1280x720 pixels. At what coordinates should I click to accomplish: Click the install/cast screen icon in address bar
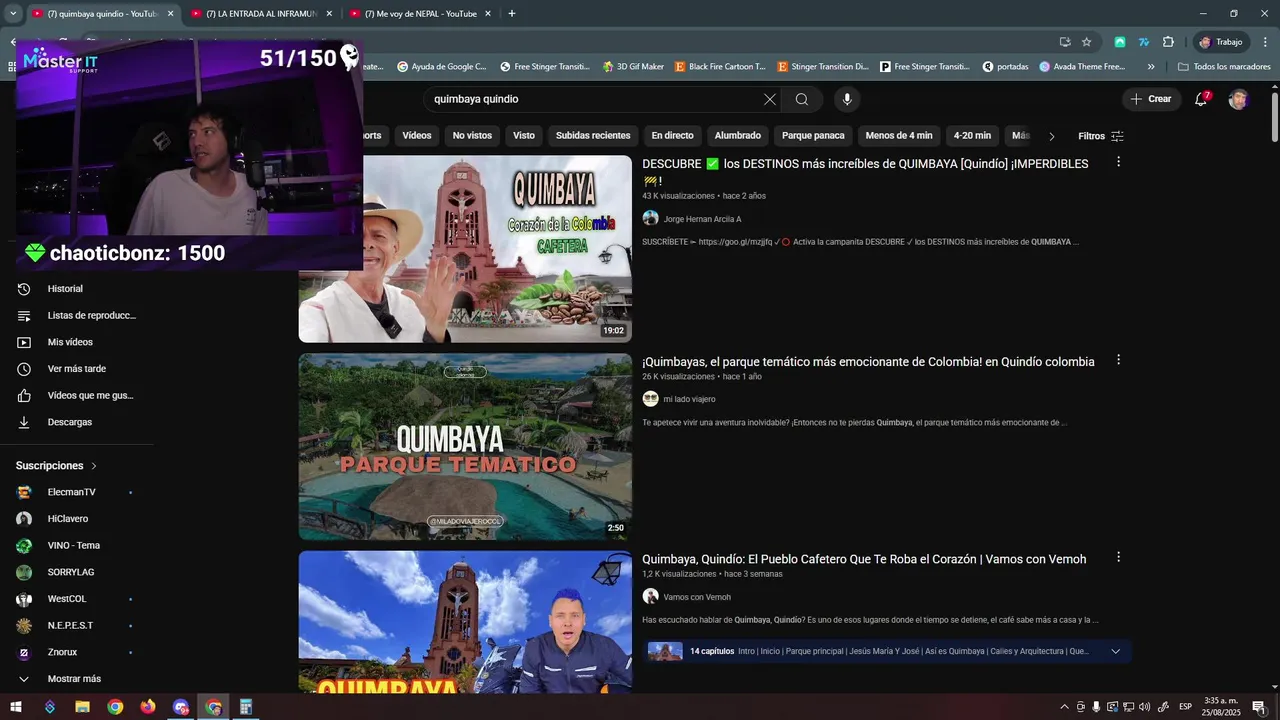1065,42
